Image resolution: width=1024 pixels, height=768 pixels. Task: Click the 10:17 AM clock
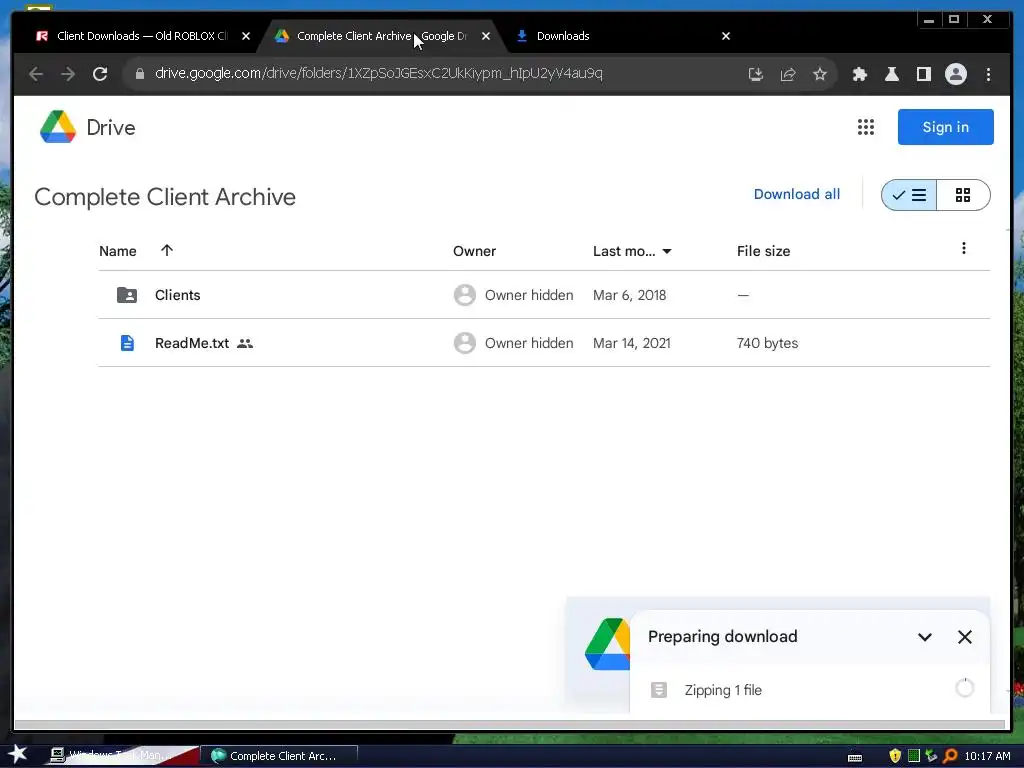pos(987,756)
